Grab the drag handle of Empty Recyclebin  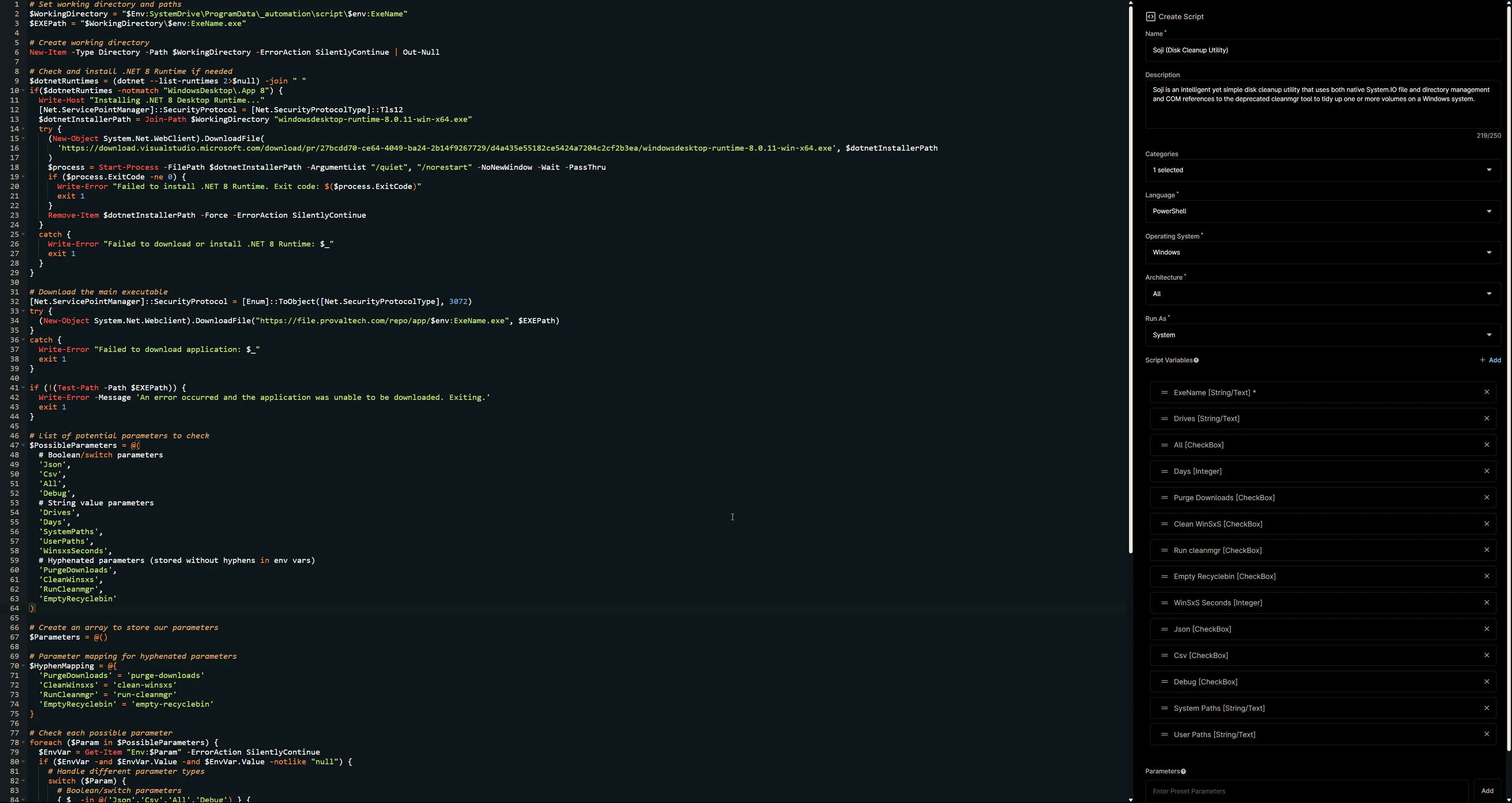pyautogui.click(x=1164, y=576)
